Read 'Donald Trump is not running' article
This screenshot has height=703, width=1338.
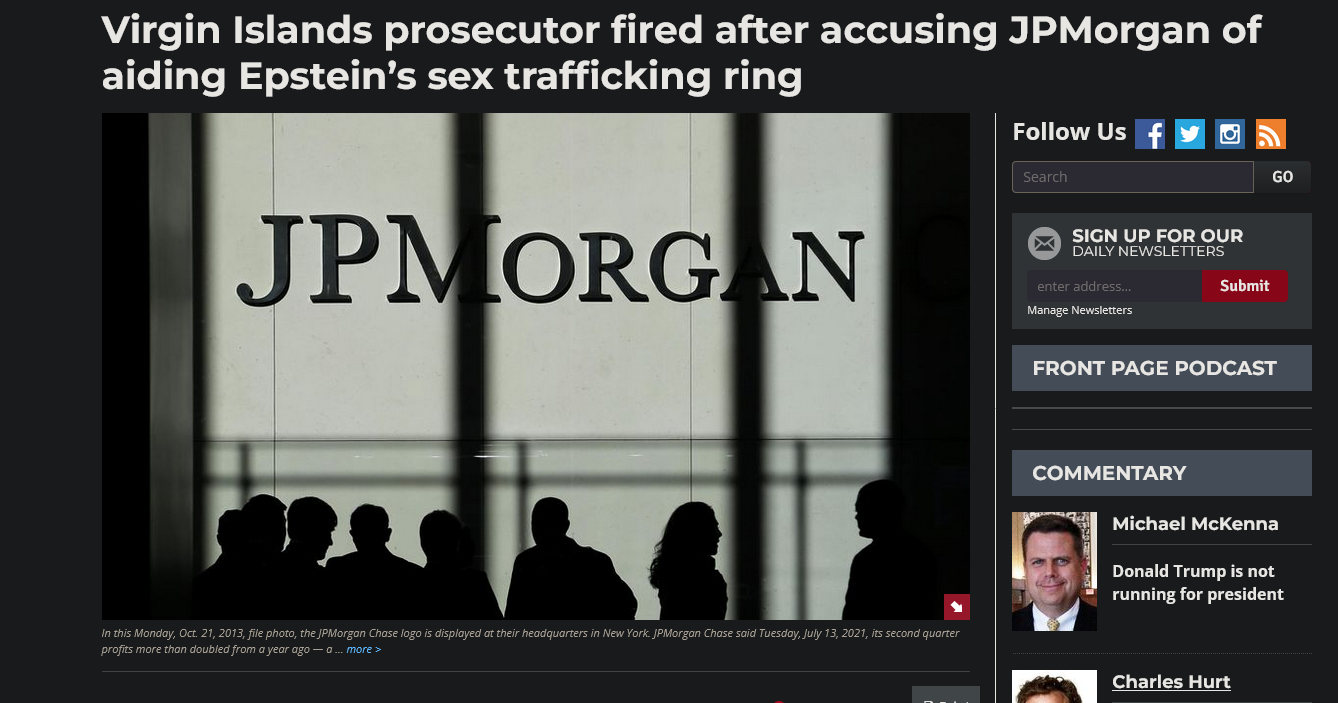point(1198,583)
